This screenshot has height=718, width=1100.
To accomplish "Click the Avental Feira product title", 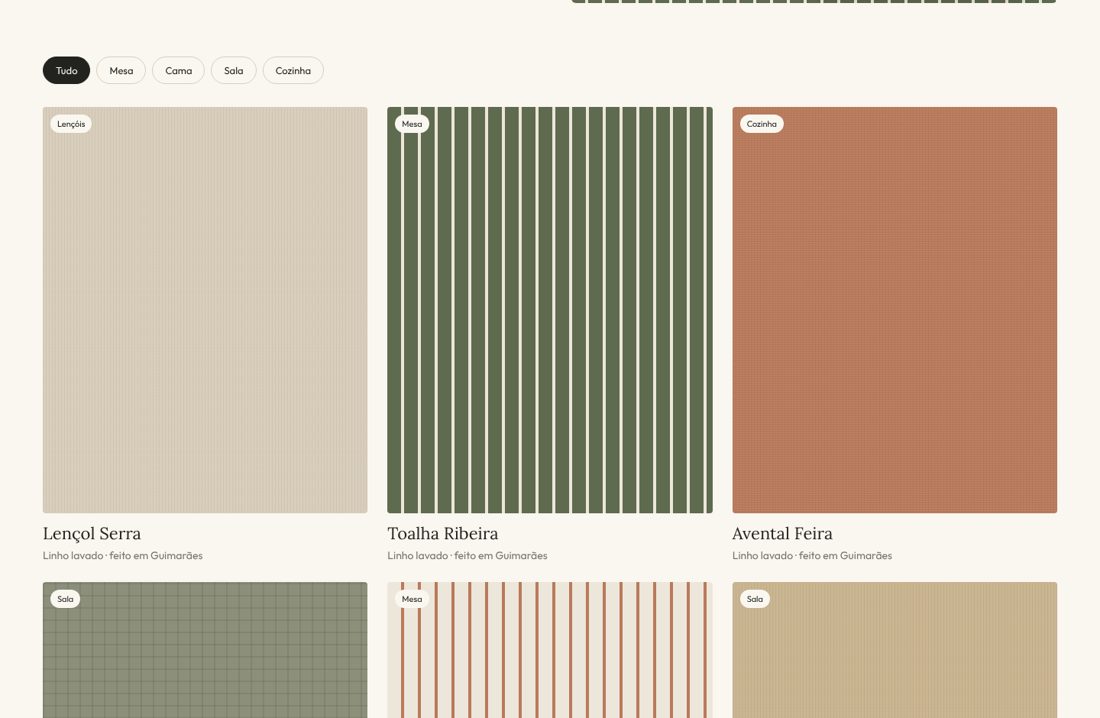I will 782,533.
